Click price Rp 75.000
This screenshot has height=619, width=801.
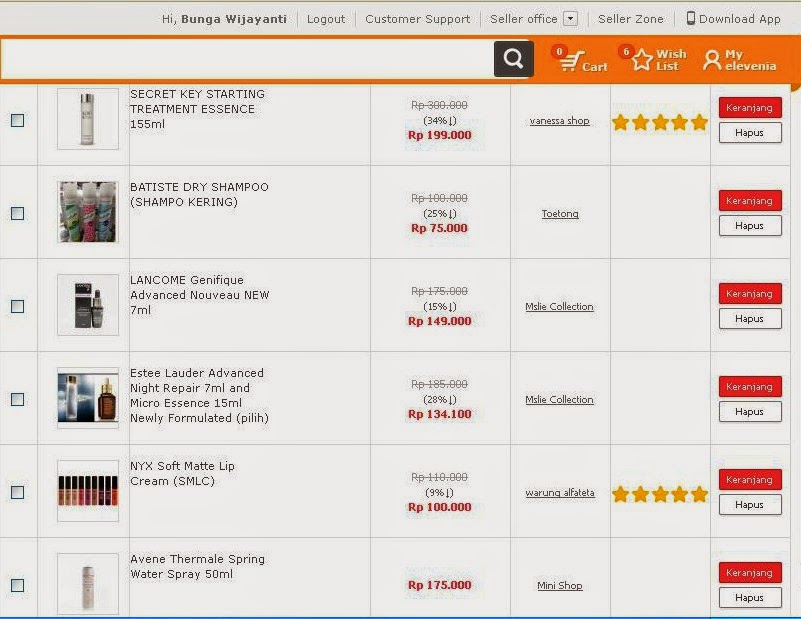(x=439, y=228)
